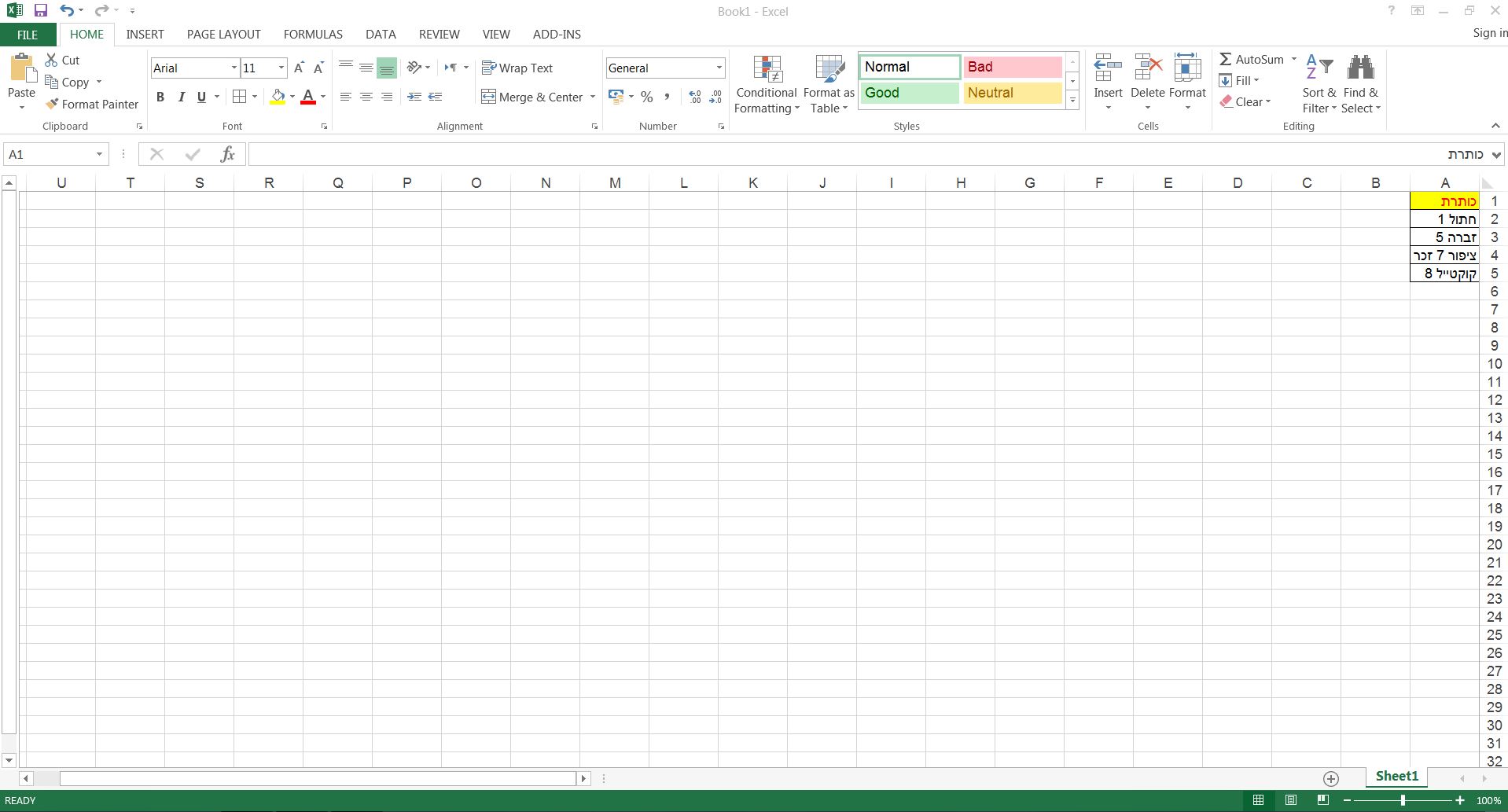Toggle Bold formatting

tap(160, 97)
